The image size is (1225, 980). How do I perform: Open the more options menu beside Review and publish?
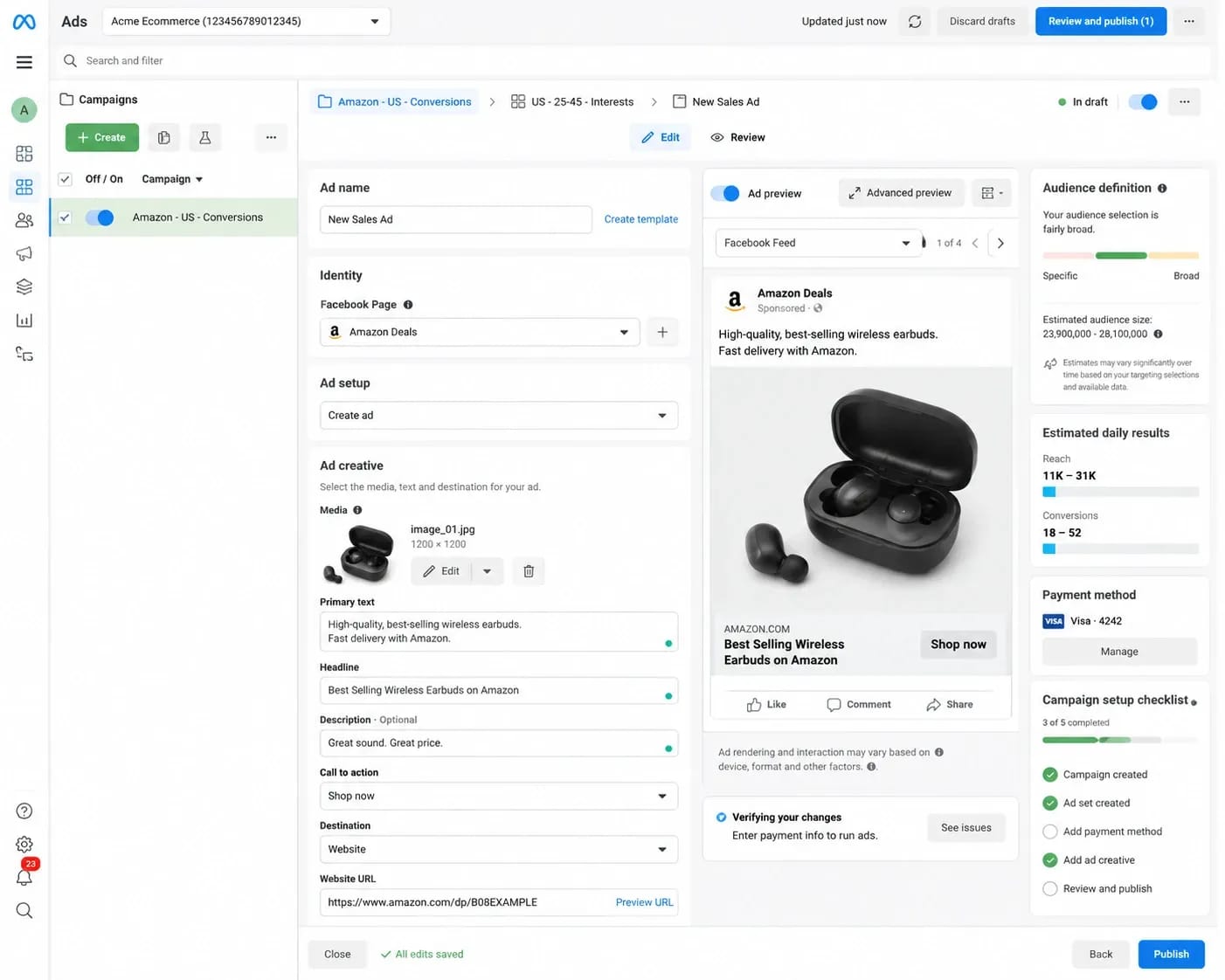pyautogui.click(x=1189, y=21)
